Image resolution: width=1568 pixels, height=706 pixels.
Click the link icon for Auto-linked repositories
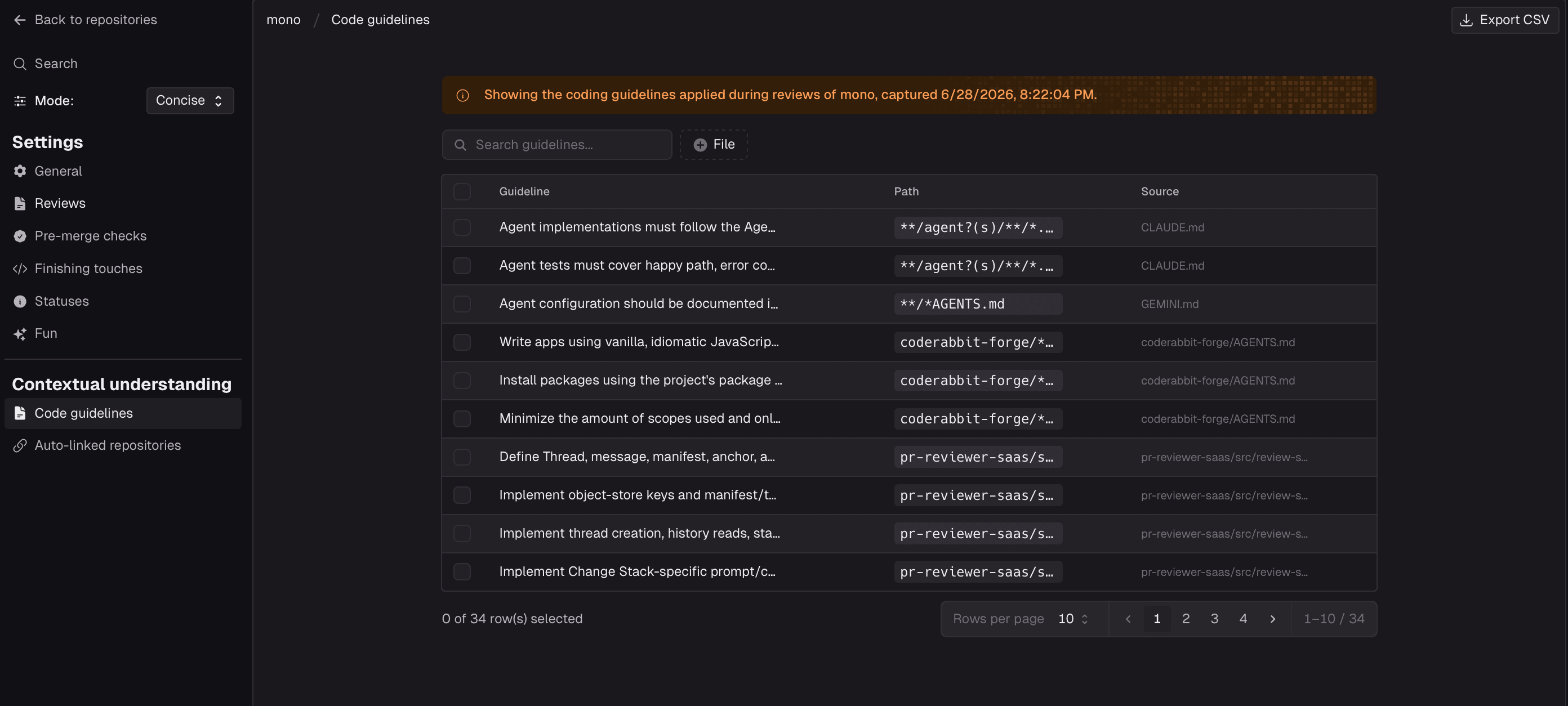(20, 446)
